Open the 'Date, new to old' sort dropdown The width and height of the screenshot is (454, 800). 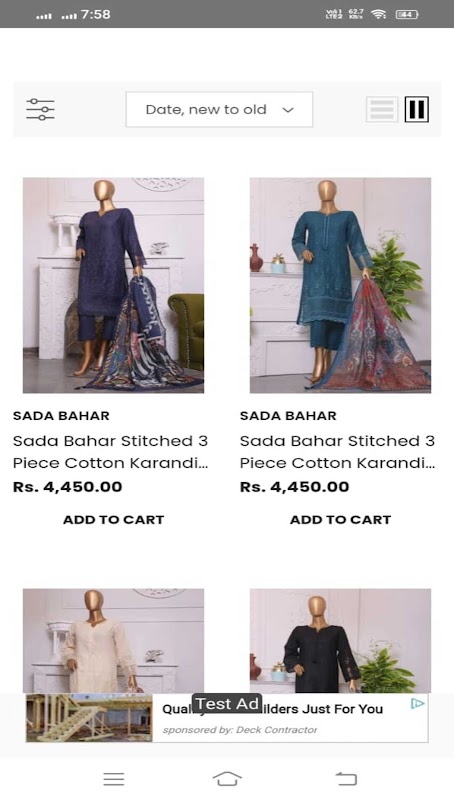click(x=219, y=109)
